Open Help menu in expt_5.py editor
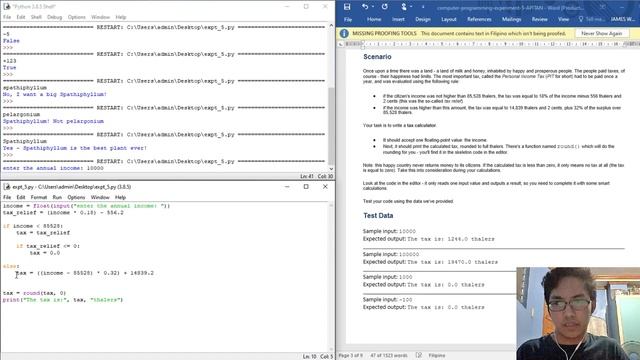Image resolution: width=640 pixels, height=360 pixels. (120, 197)
